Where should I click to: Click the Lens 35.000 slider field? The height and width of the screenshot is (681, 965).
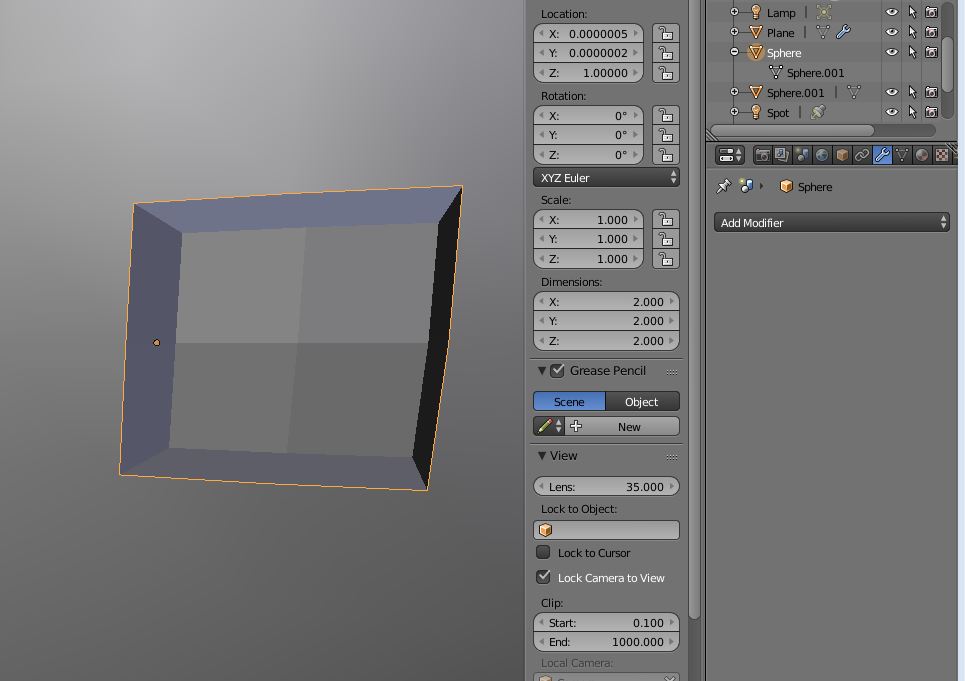(x=606, y=486)
